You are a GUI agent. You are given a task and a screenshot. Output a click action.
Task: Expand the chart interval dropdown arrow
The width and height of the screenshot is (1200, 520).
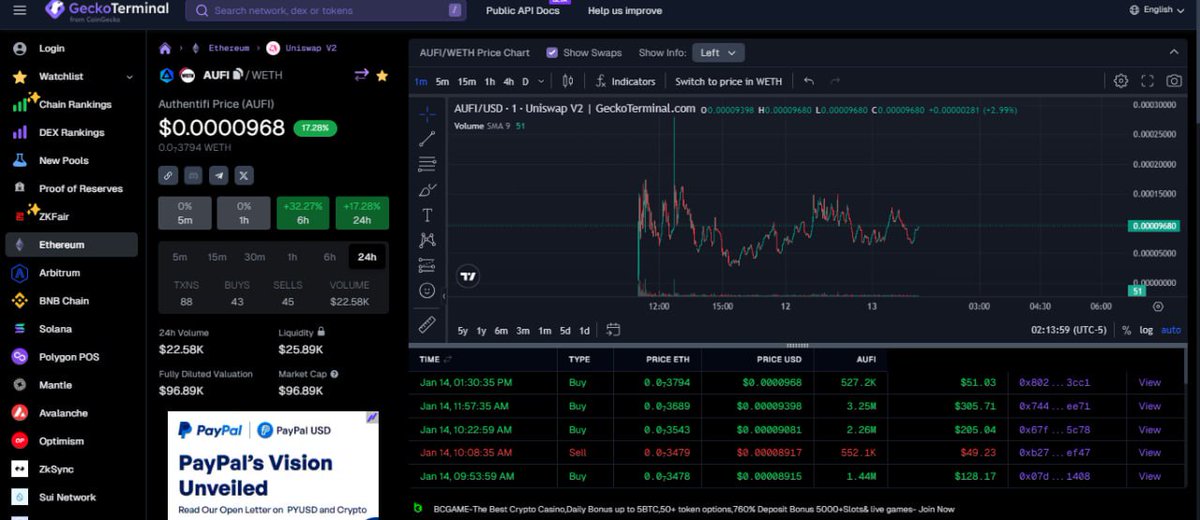541,81
